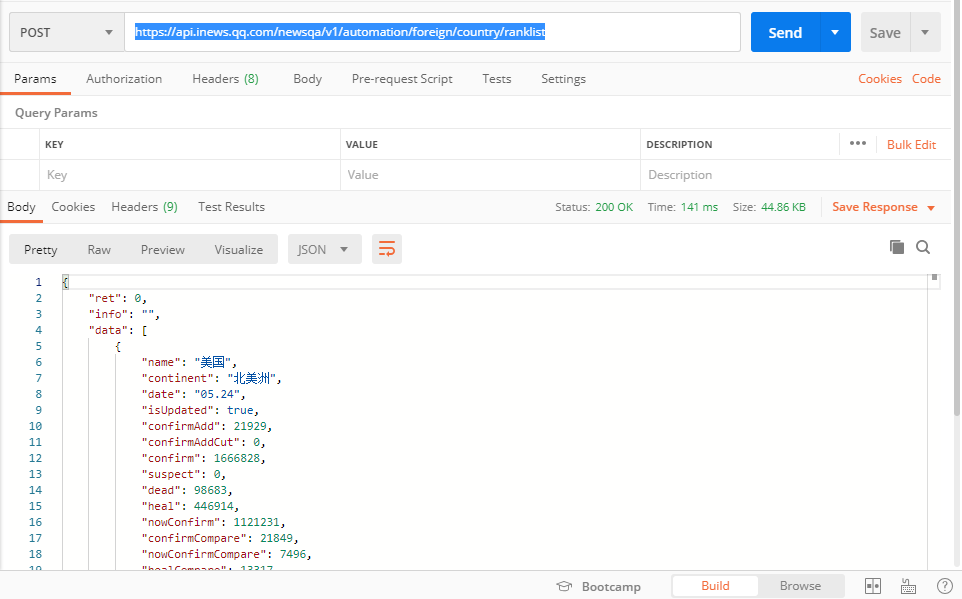Click the "name" line
The height and width of the screenshot is (599, 962).
[189, 362]
